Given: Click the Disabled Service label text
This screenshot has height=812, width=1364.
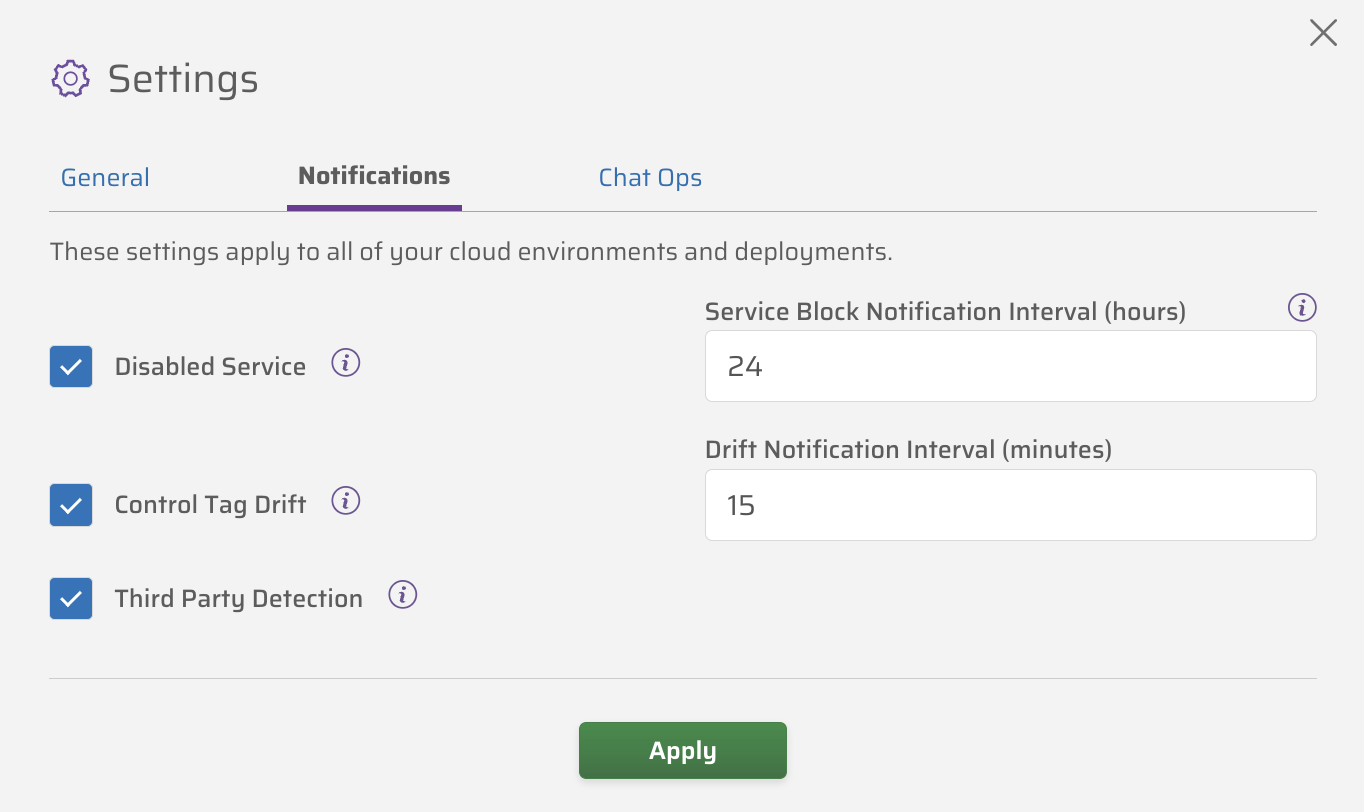Looking at the screenshot, I should pyautogui.click(x=210, y=367).
